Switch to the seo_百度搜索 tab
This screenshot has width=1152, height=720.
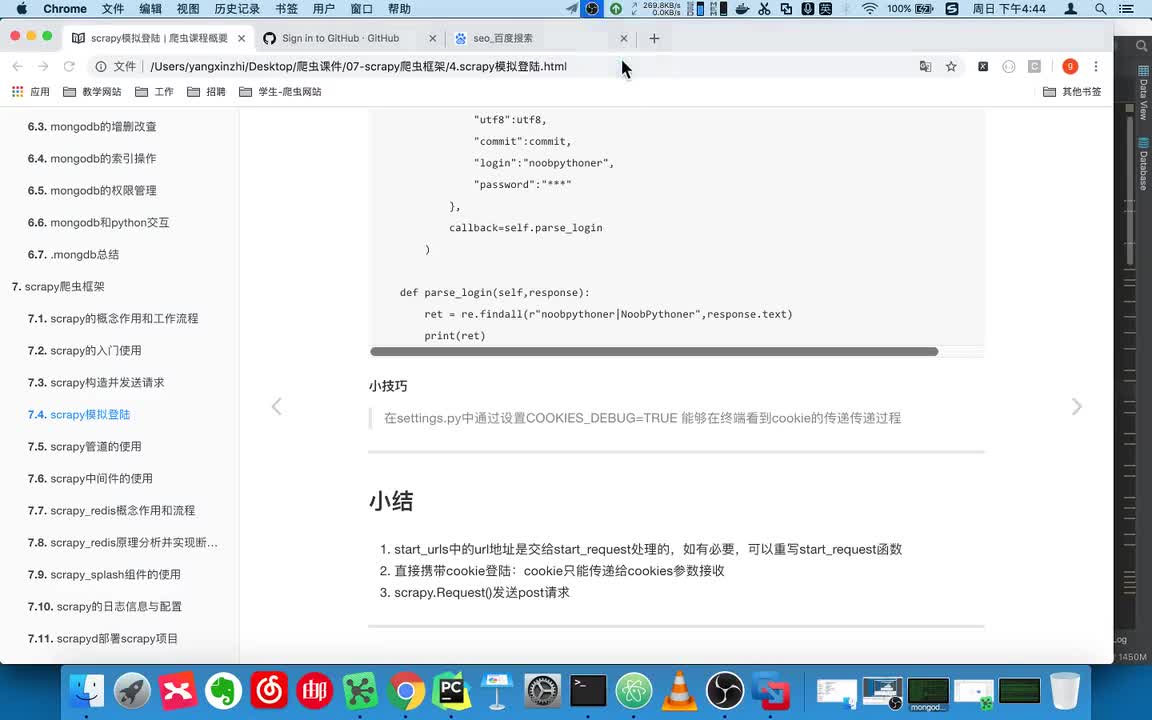503,38
